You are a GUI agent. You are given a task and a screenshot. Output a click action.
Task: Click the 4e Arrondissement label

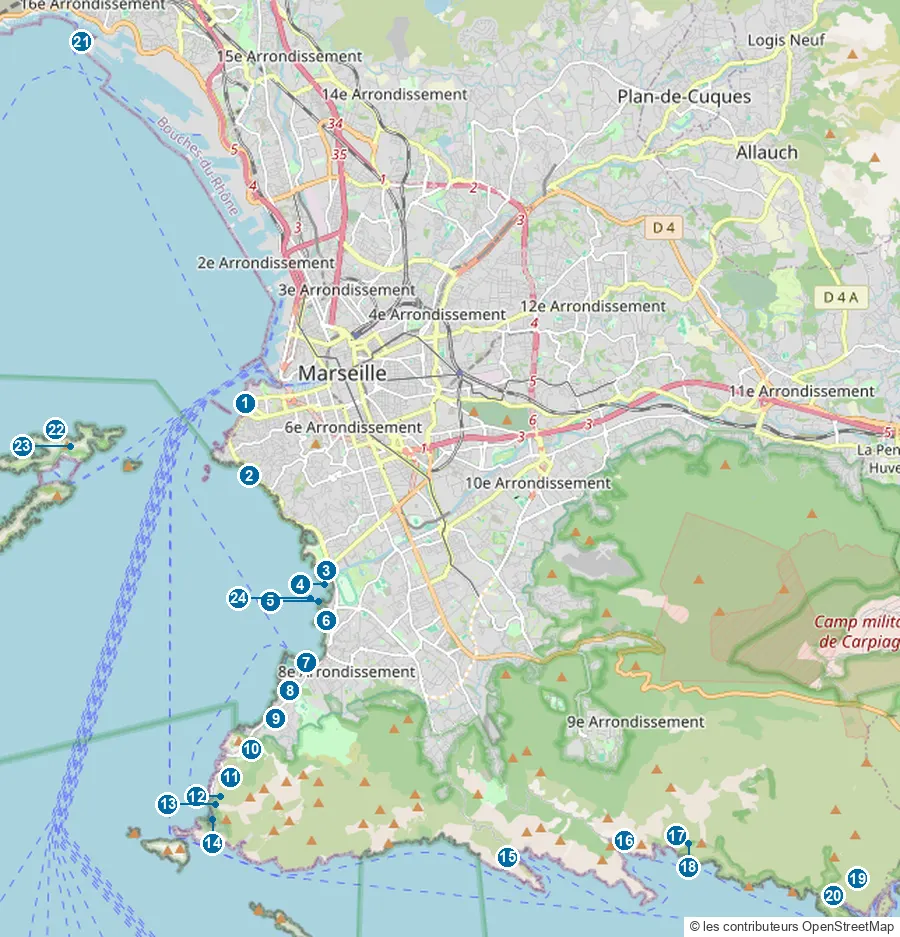437,314
